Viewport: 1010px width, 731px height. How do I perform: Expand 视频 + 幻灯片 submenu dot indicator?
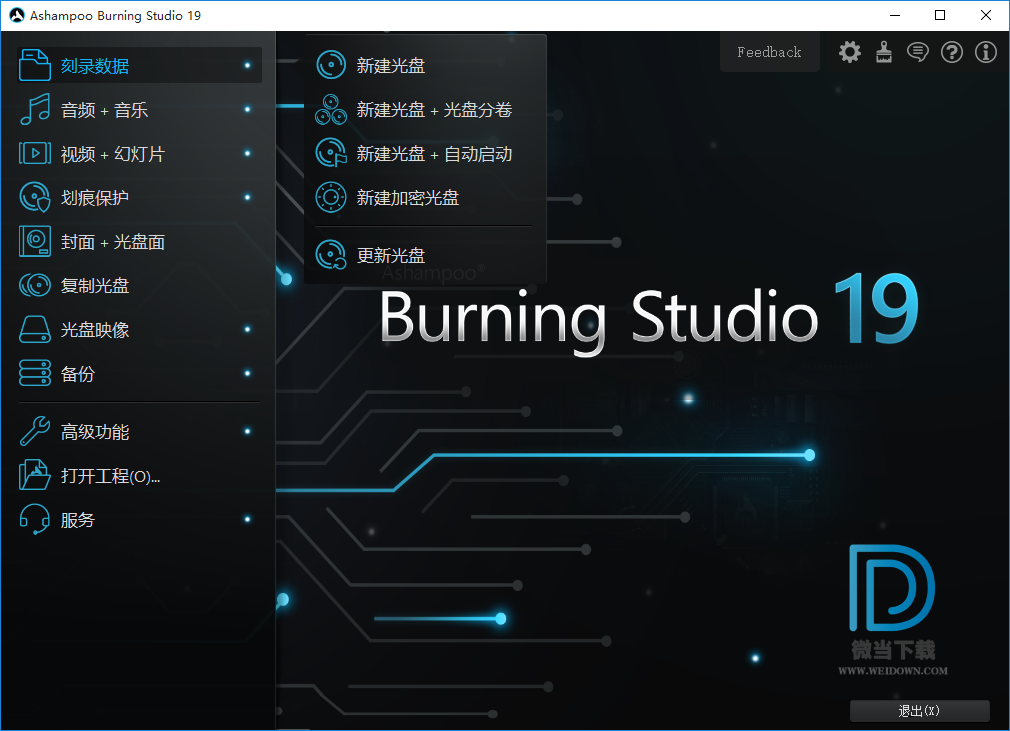[x=247, y=153]
